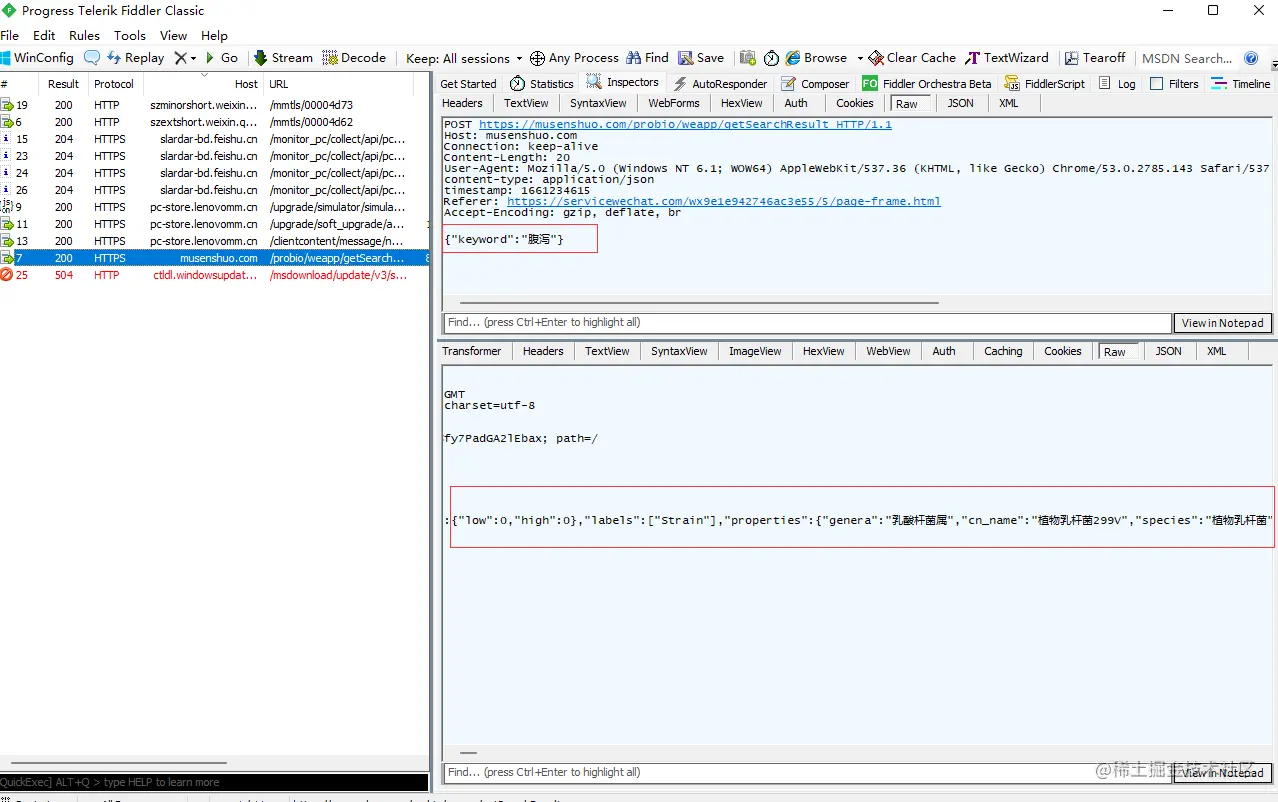Toggle the Decode option
Image resolution: width=1278 pixels, height=802 pixels.
click(354, 58)
